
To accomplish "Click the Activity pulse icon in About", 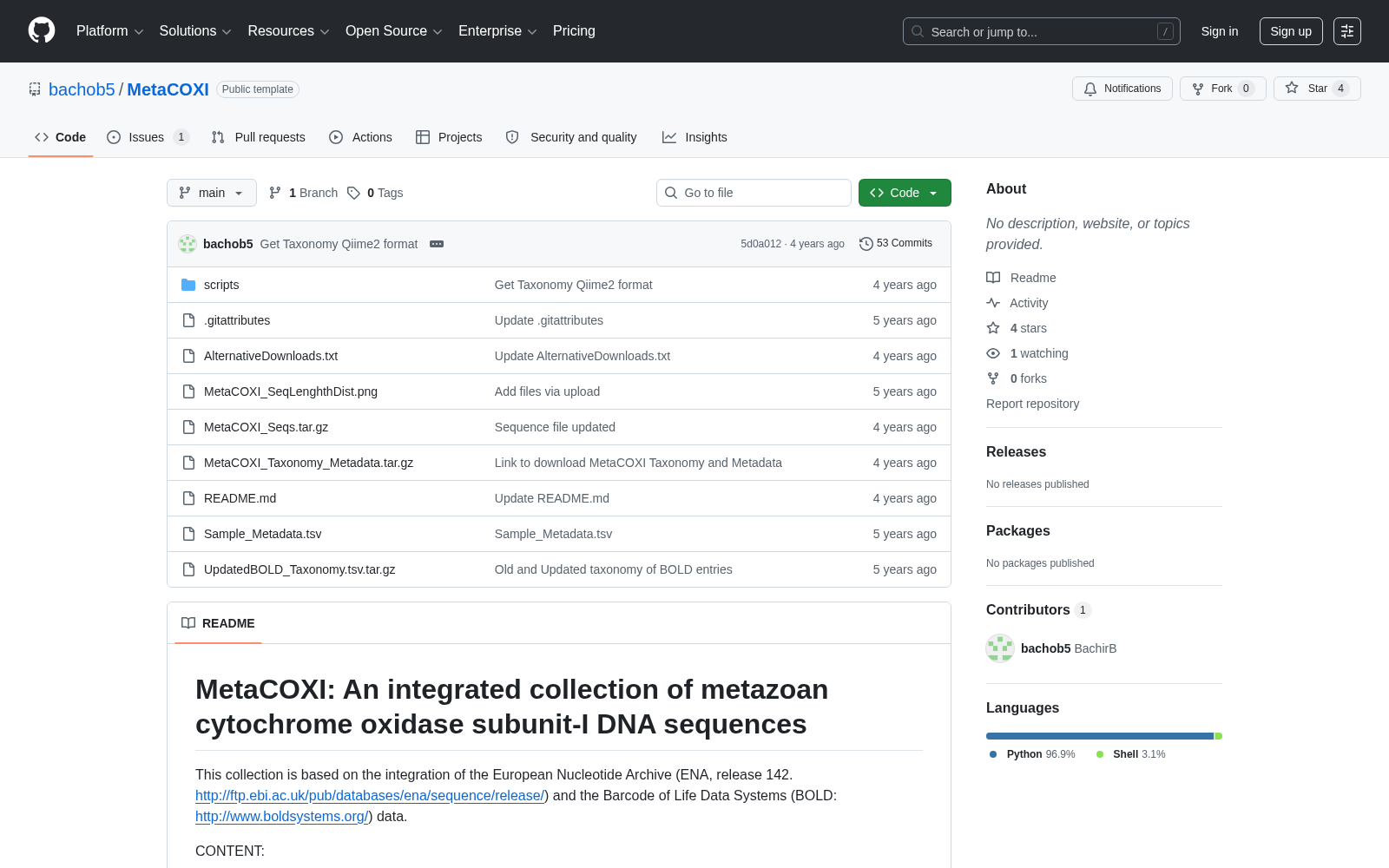I will pos(993,303).
